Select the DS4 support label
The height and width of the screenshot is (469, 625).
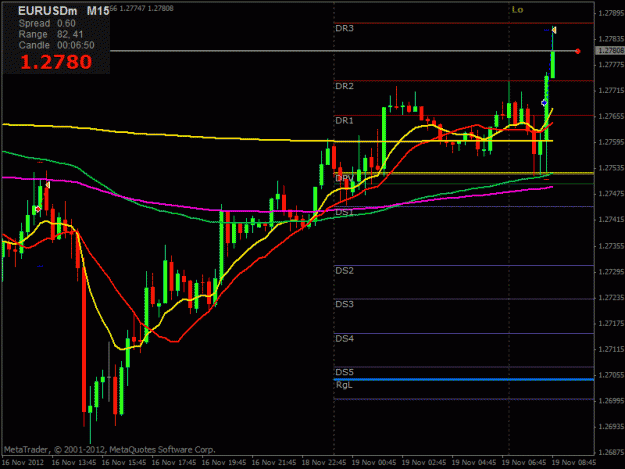pos(344,338)
